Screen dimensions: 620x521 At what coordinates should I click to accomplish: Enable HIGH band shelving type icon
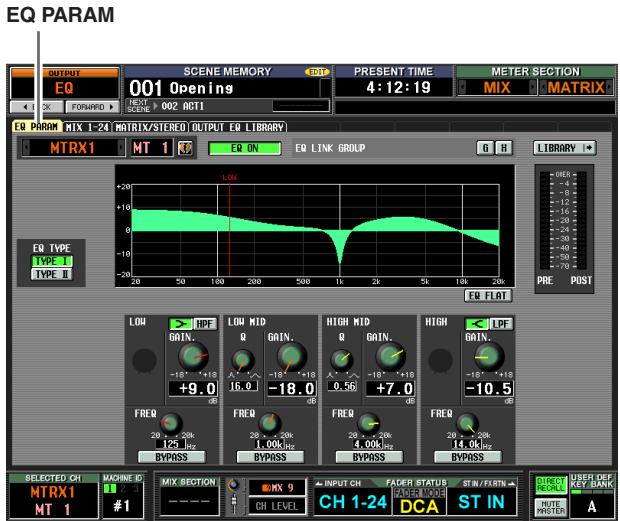(477, 324)
